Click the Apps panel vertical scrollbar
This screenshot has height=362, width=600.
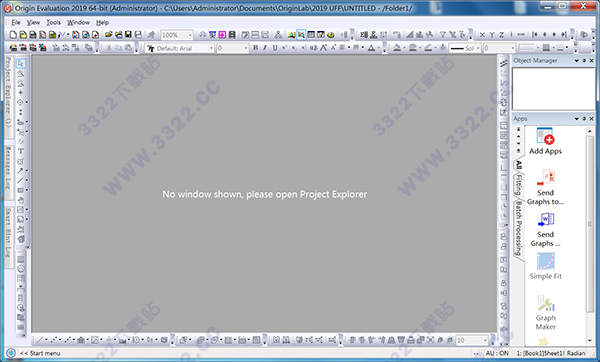point(590,235)
